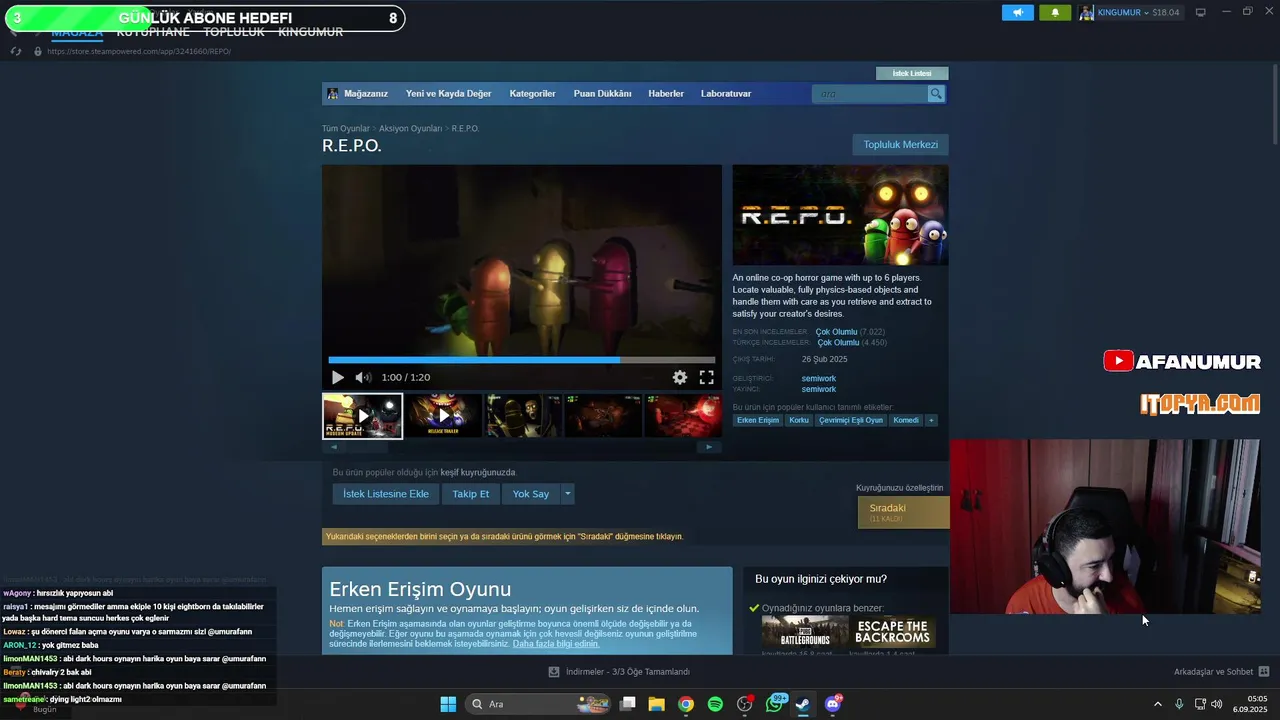The image size is (1280, 720).
Task: Open Steam announcements megaphone button
Action: [x=1017, y=12]
